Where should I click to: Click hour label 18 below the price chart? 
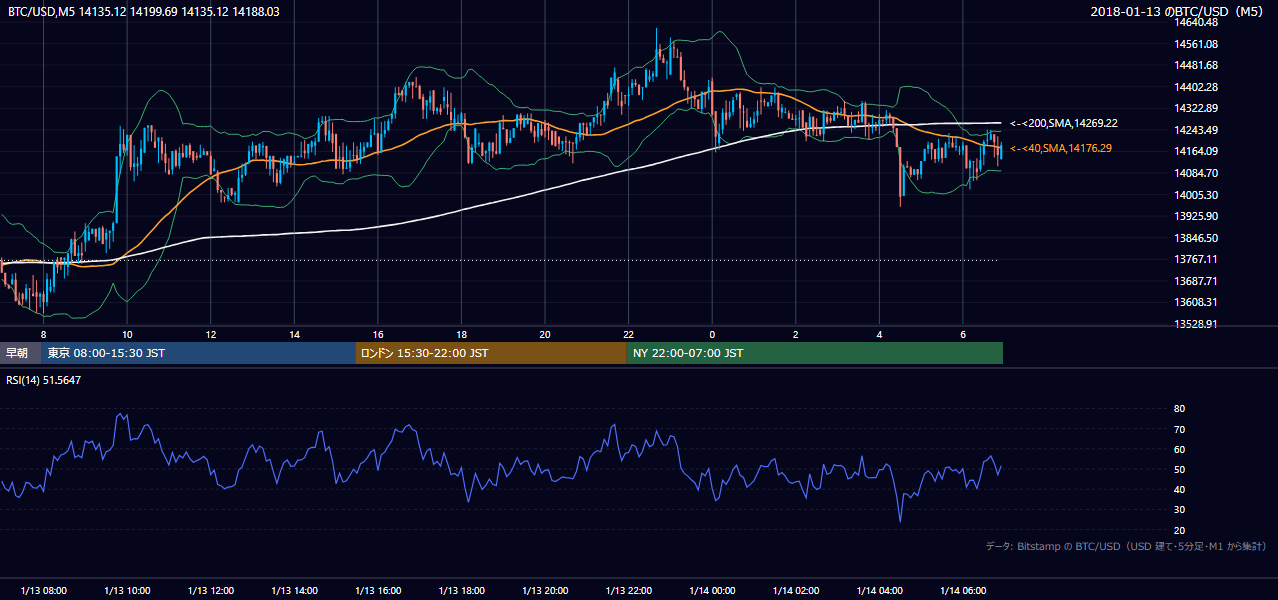(x=461, y=333)
